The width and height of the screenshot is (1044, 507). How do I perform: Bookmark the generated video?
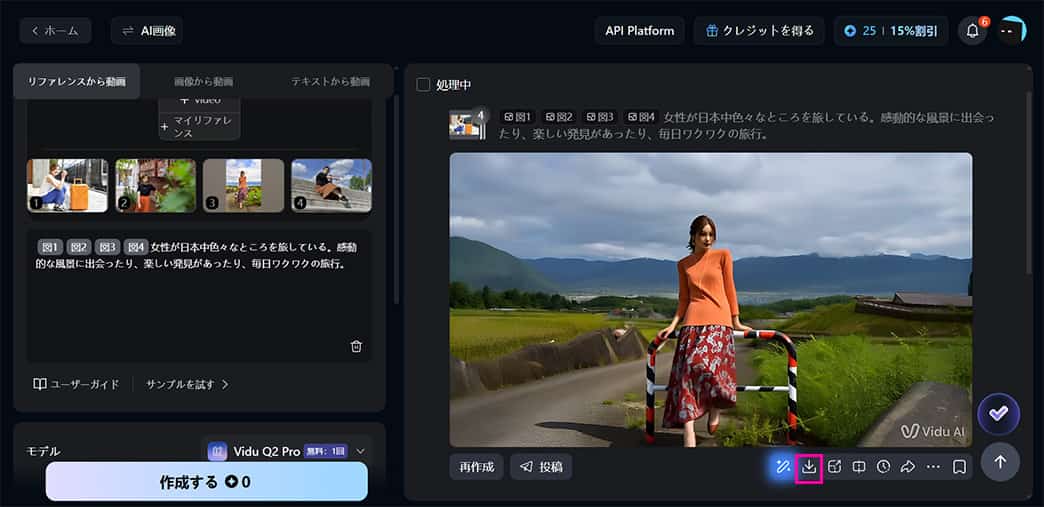click(959, 467)
